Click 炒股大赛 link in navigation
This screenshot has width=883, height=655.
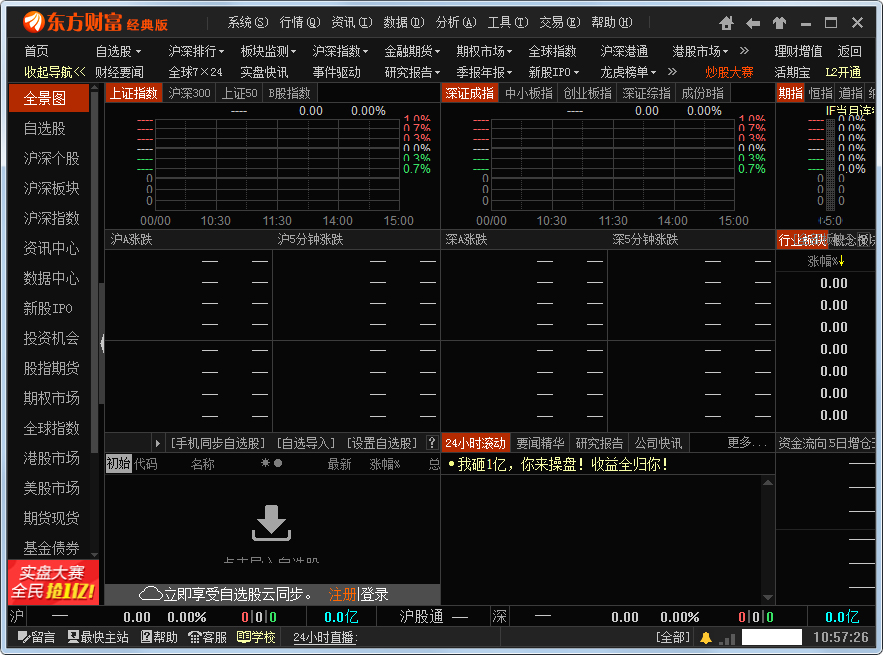click(x=729, y=72)
